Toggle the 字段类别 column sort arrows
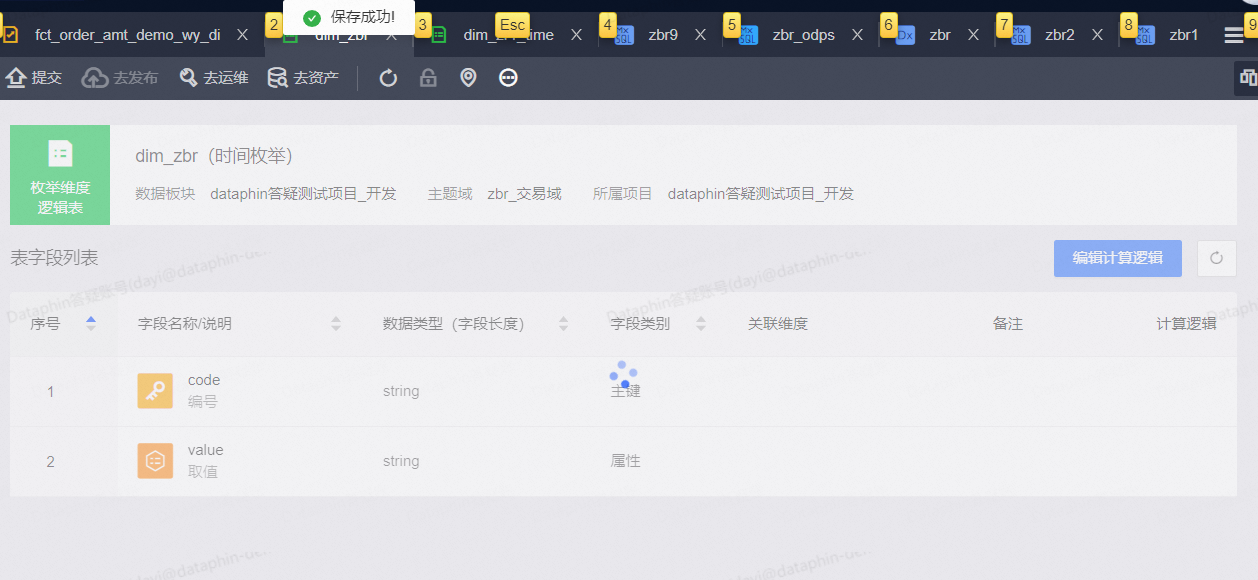 tap(700, 323)
